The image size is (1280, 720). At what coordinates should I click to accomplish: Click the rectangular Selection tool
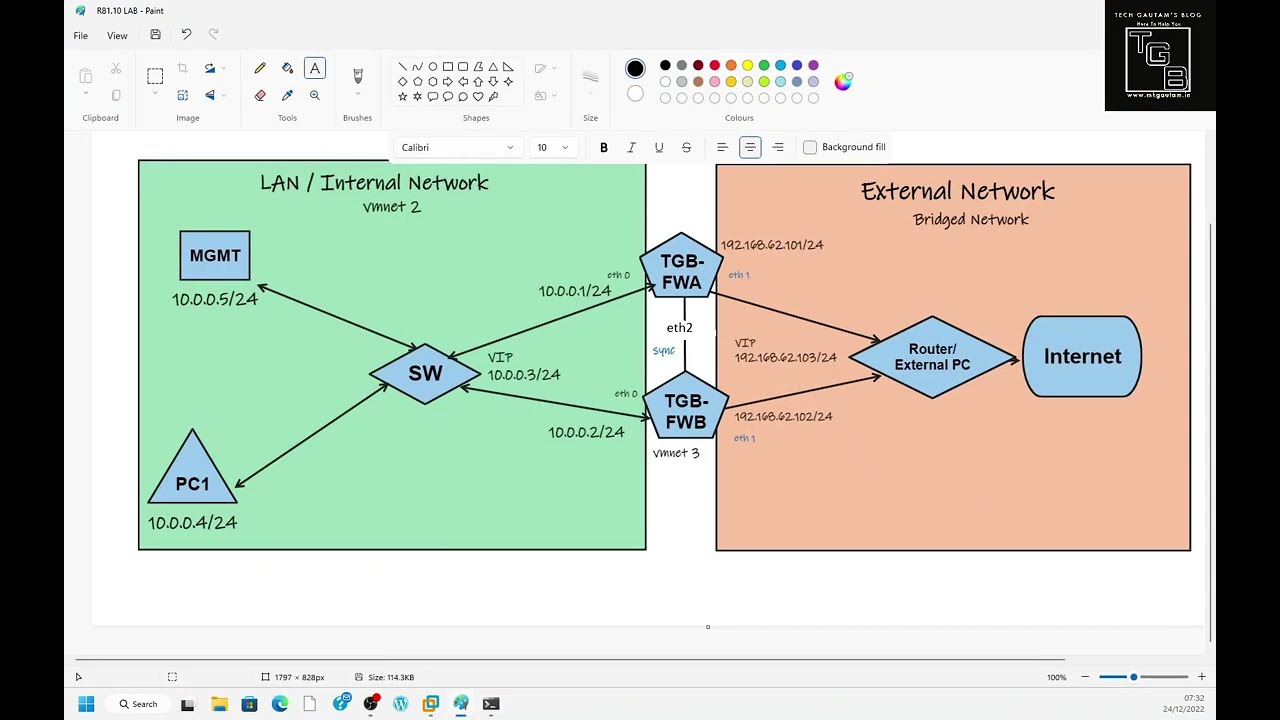point(155,75)
